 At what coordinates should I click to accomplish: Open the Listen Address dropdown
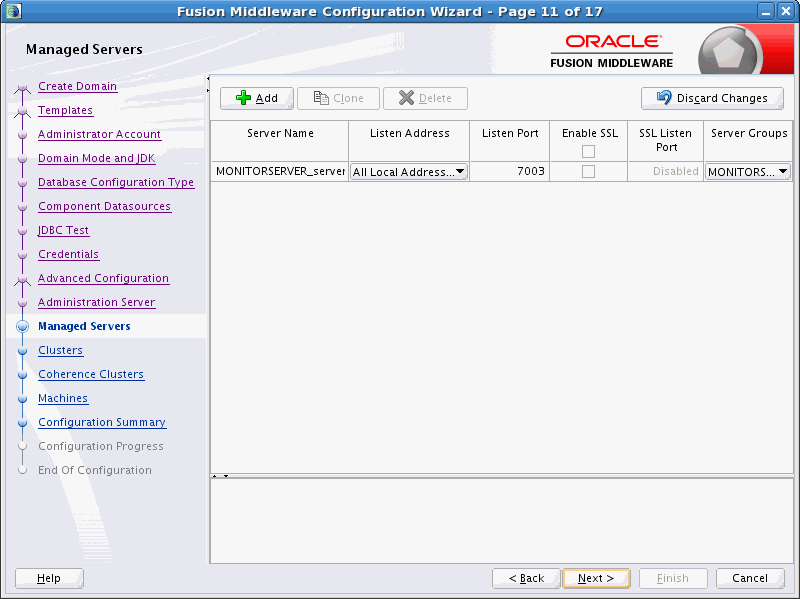(409, 172)
